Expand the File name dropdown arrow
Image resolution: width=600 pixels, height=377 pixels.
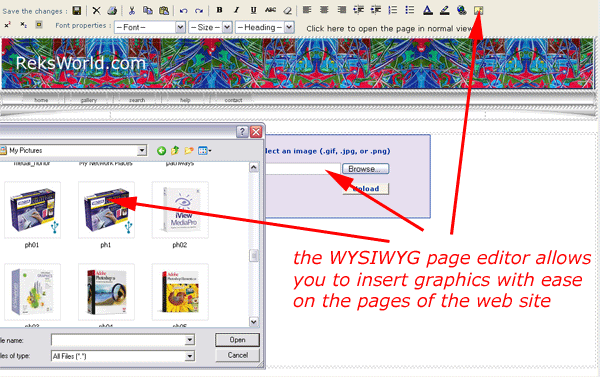coord(190,340)
